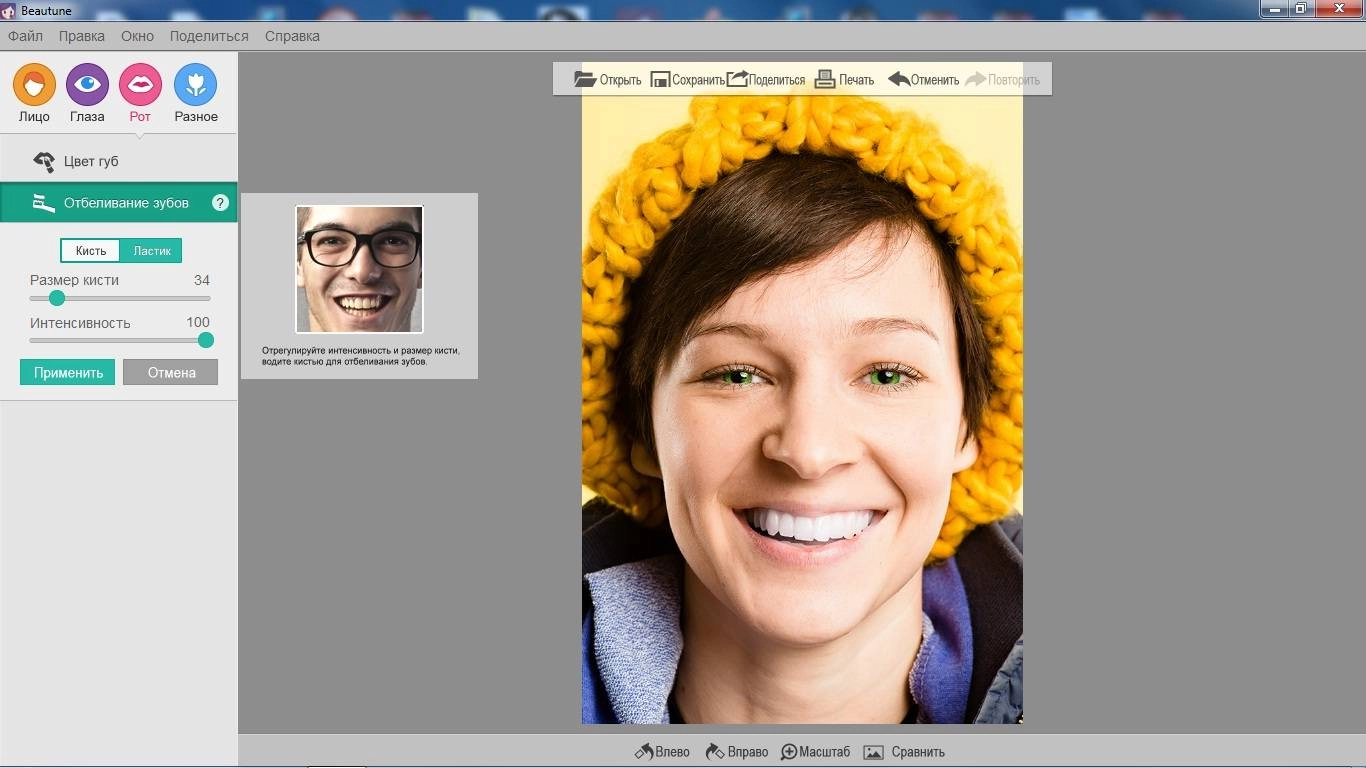Select the Отбеливание зубов tool row
The height and width of the screenshot is (768, 1366).
click(119, 203)
